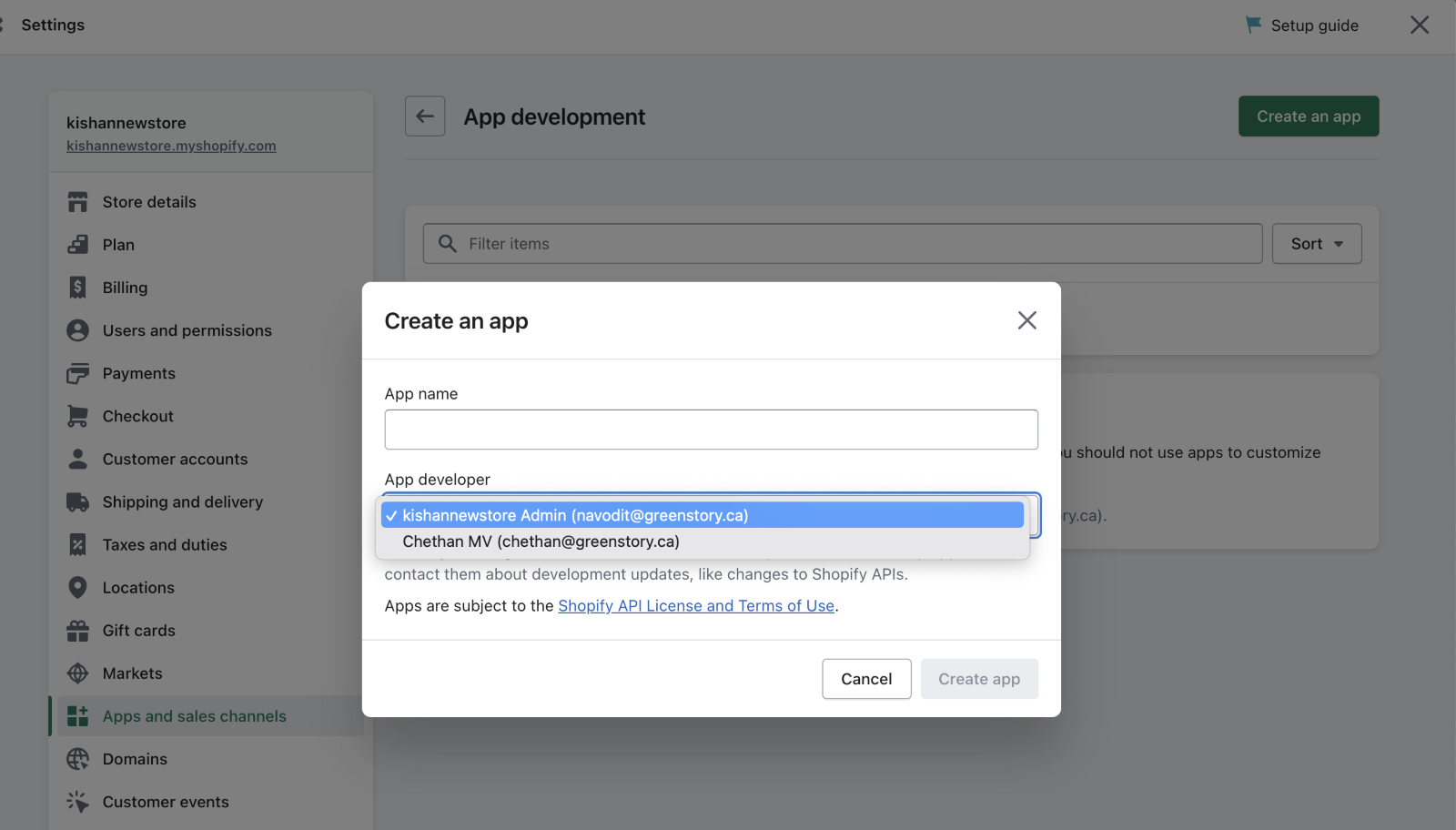
Task: Click the Locations pin icon
Action: tap(78, 587)
